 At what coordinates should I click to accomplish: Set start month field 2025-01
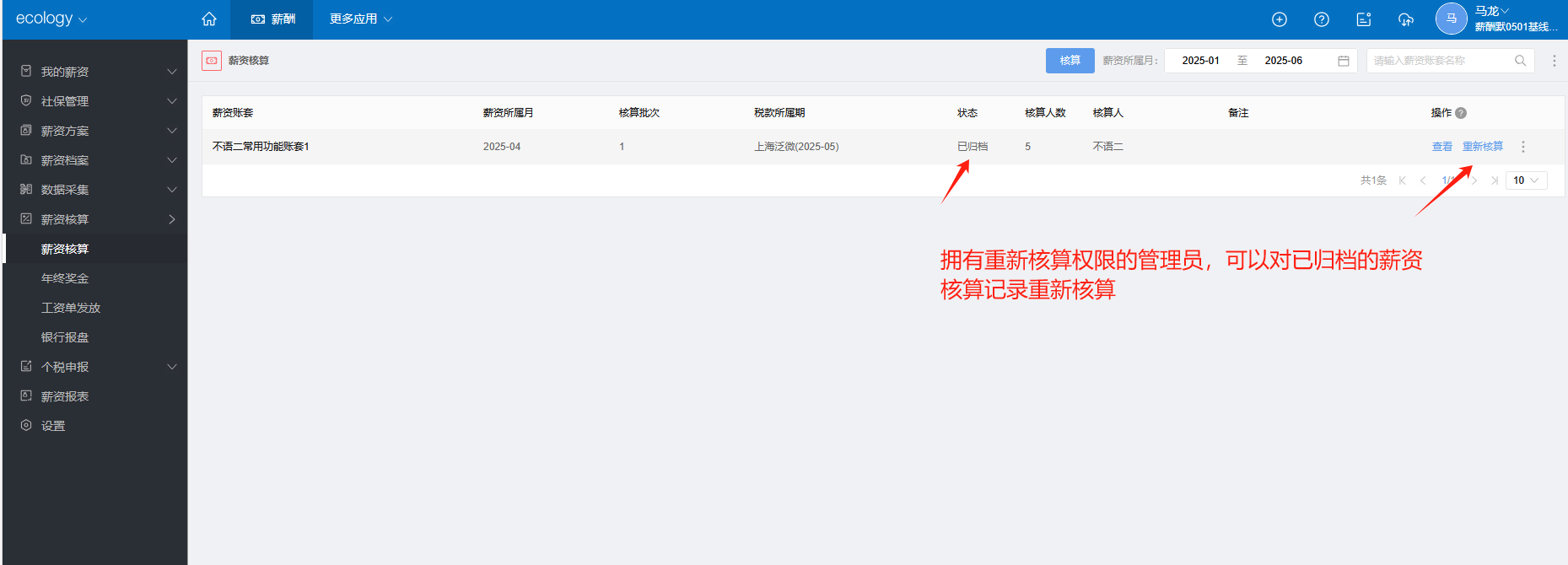(x=1200, y=61)
